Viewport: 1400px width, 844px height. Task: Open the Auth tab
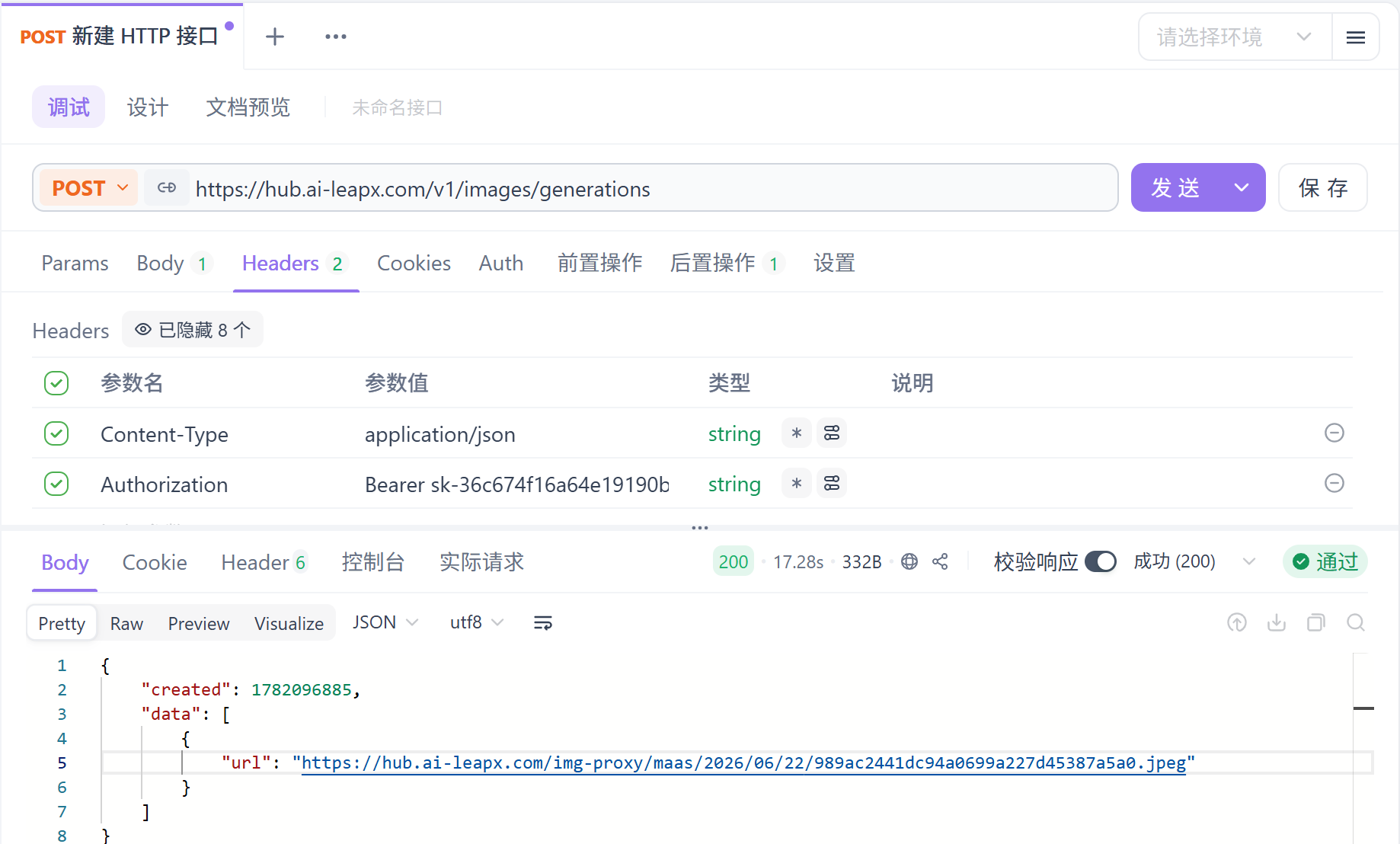pos(500,263)
